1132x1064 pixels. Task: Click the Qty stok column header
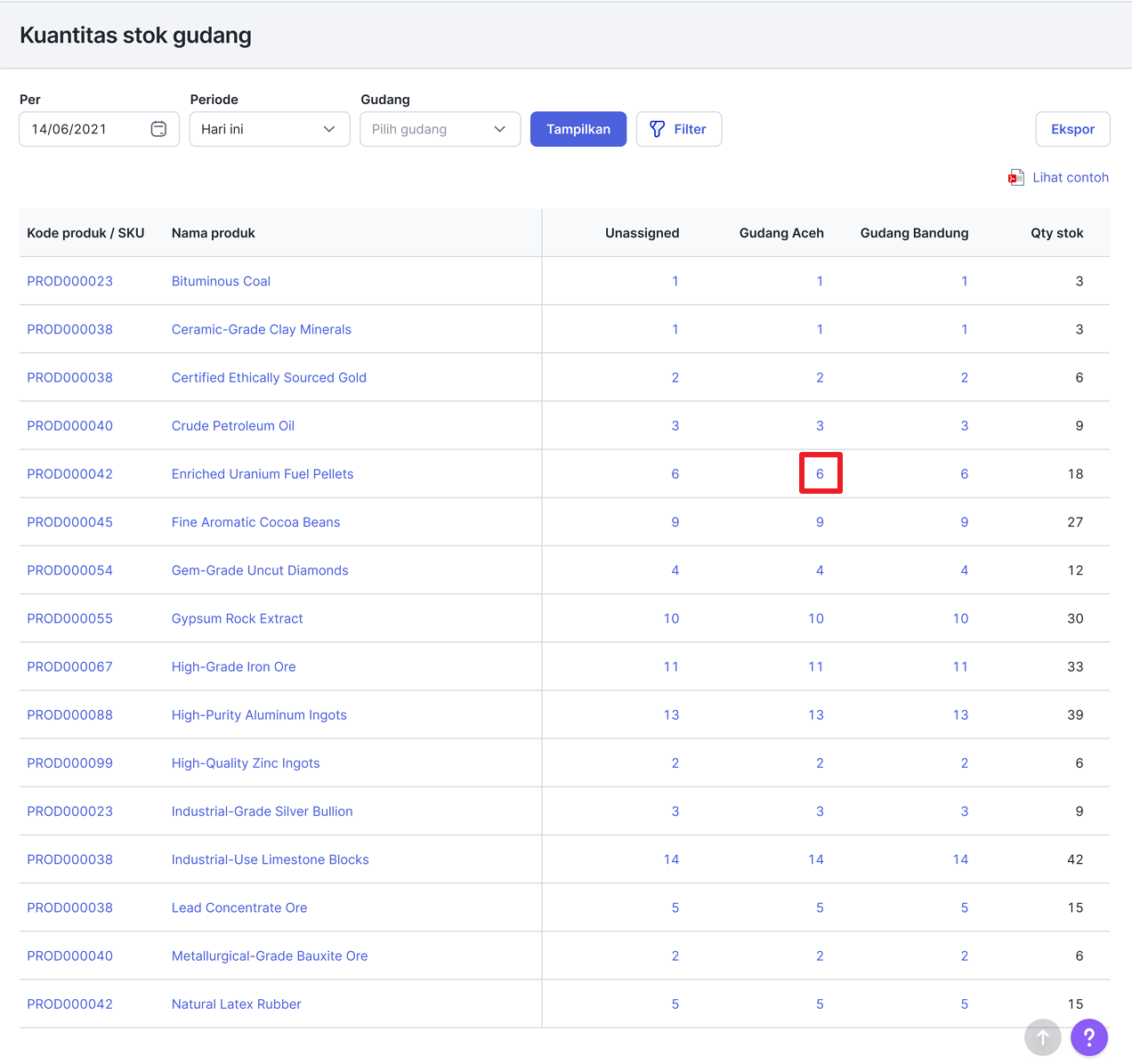[x=1057, y=233]
